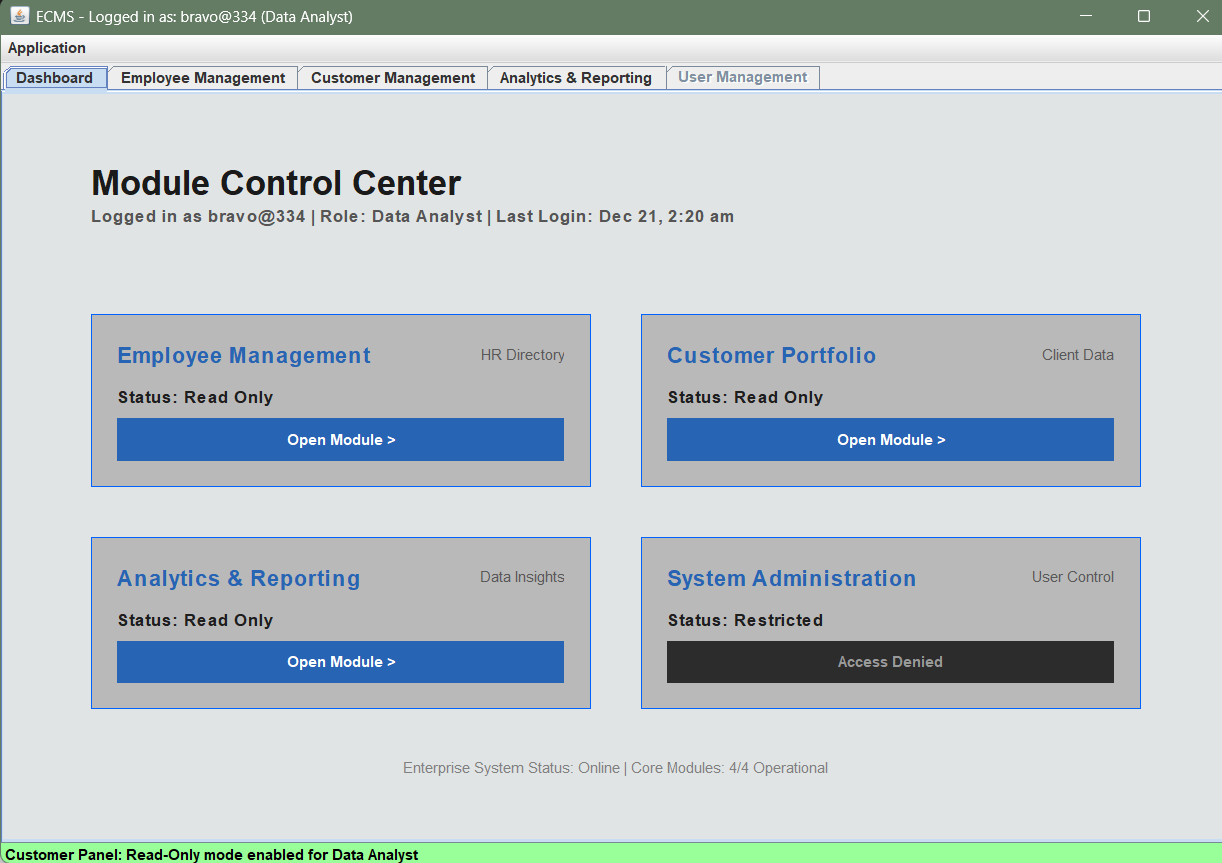The width and height of the screenshot is (1222, 863).
Task: Click the disabled User Management tab
Action: [x=742, y=77]
